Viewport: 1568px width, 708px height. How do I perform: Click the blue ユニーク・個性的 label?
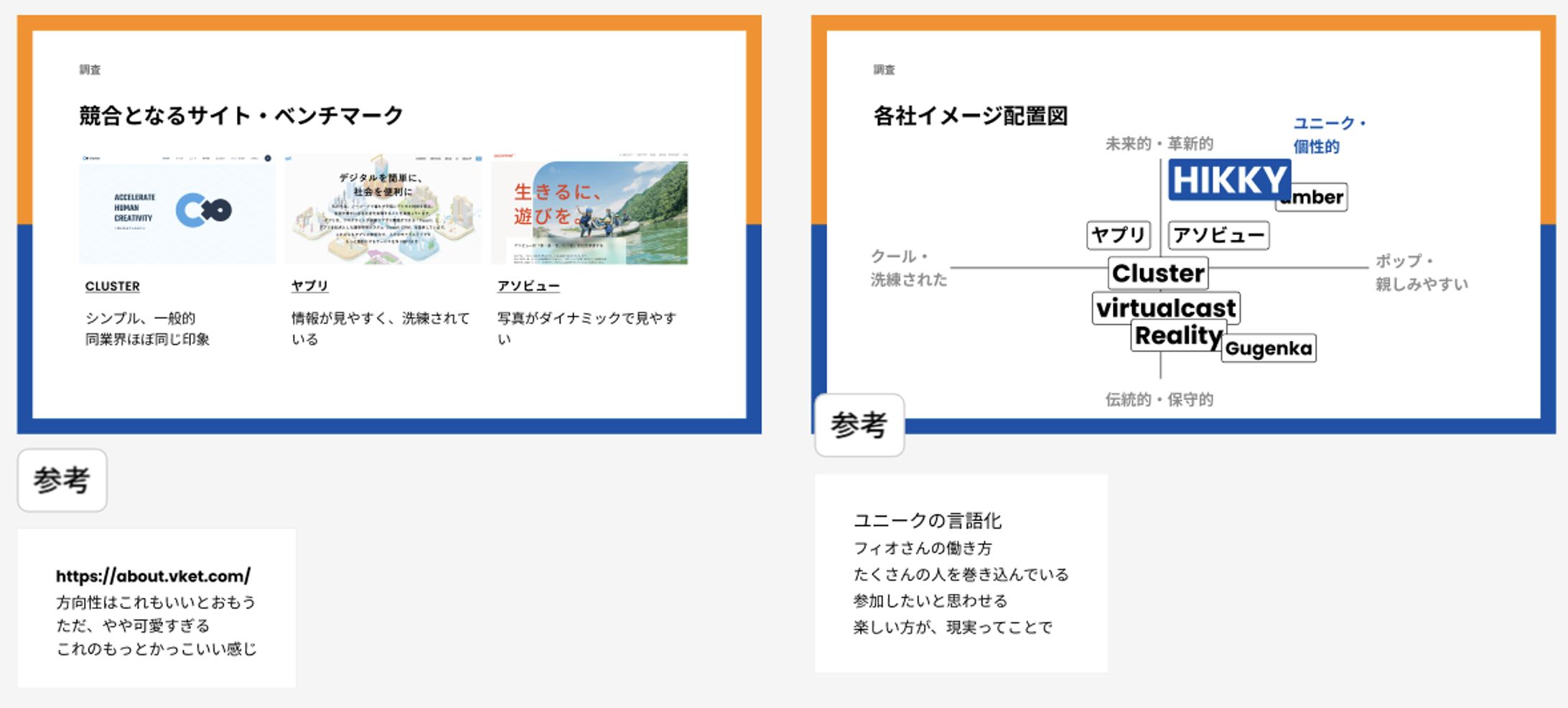pyautogui.click(x=1330, y=135)
